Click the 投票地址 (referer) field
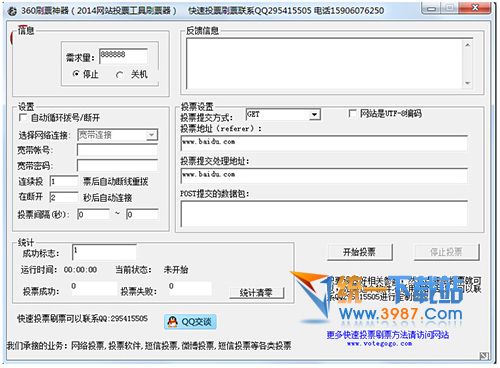 click(x=324, y=143)
